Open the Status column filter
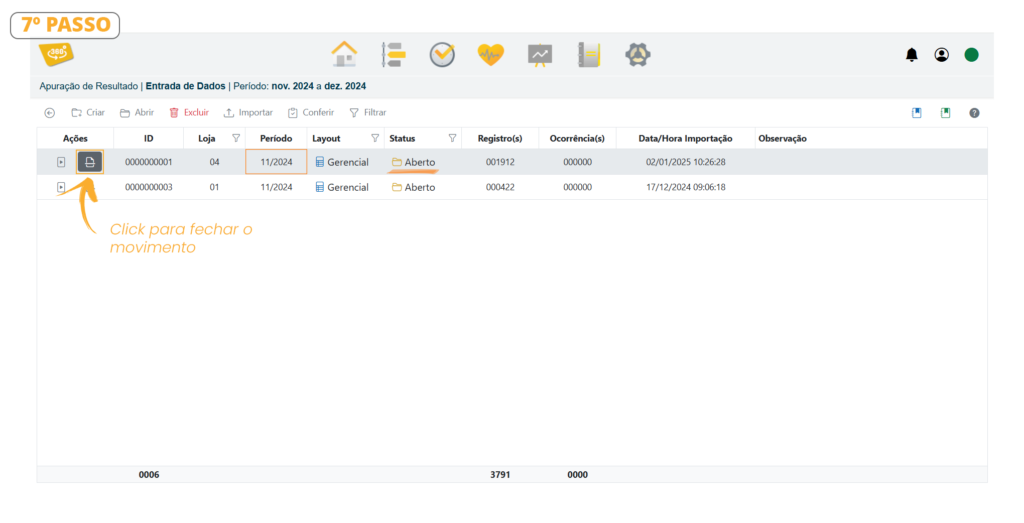The width and height of the screenshot is (1024, 523). (x=452, y=138)
